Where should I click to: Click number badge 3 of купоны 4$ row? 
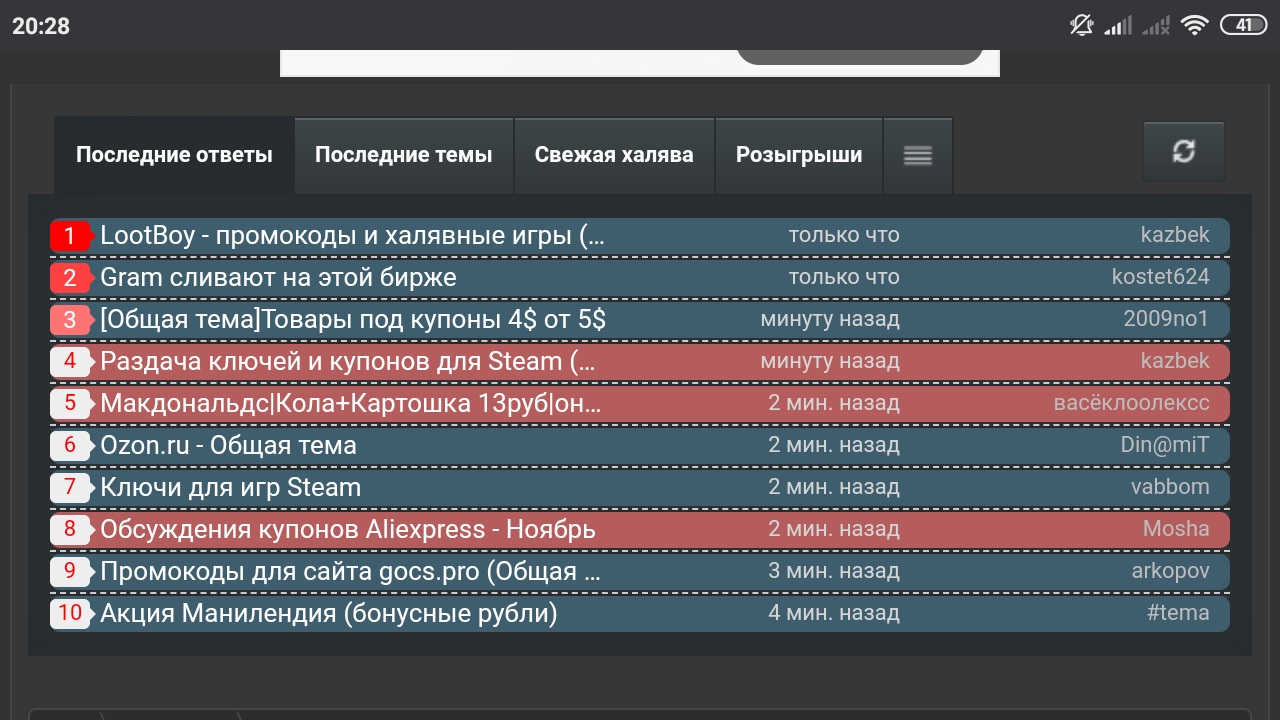[x=70, y=320]
